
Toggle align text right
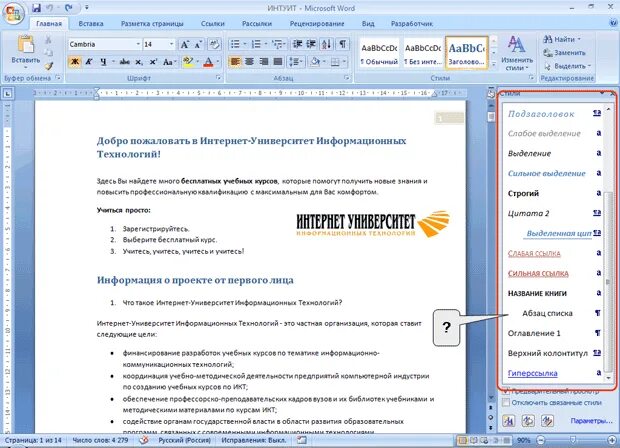tap(264, 62)
